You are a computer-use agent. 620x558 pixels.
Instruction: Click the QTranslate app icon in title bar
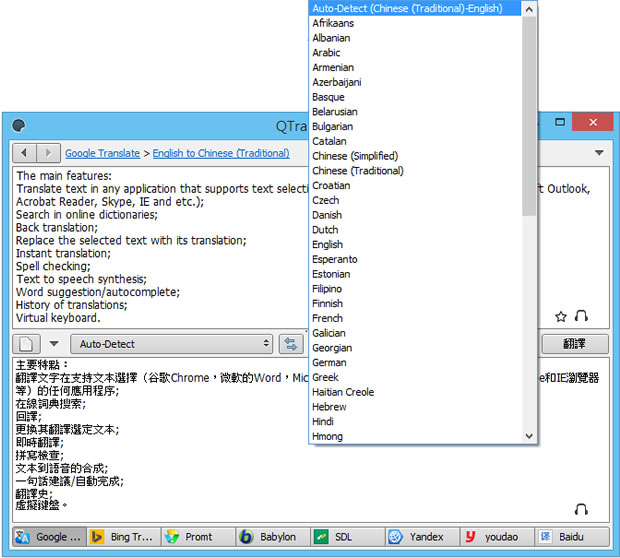pyautogui.click(x=18, y=125)
